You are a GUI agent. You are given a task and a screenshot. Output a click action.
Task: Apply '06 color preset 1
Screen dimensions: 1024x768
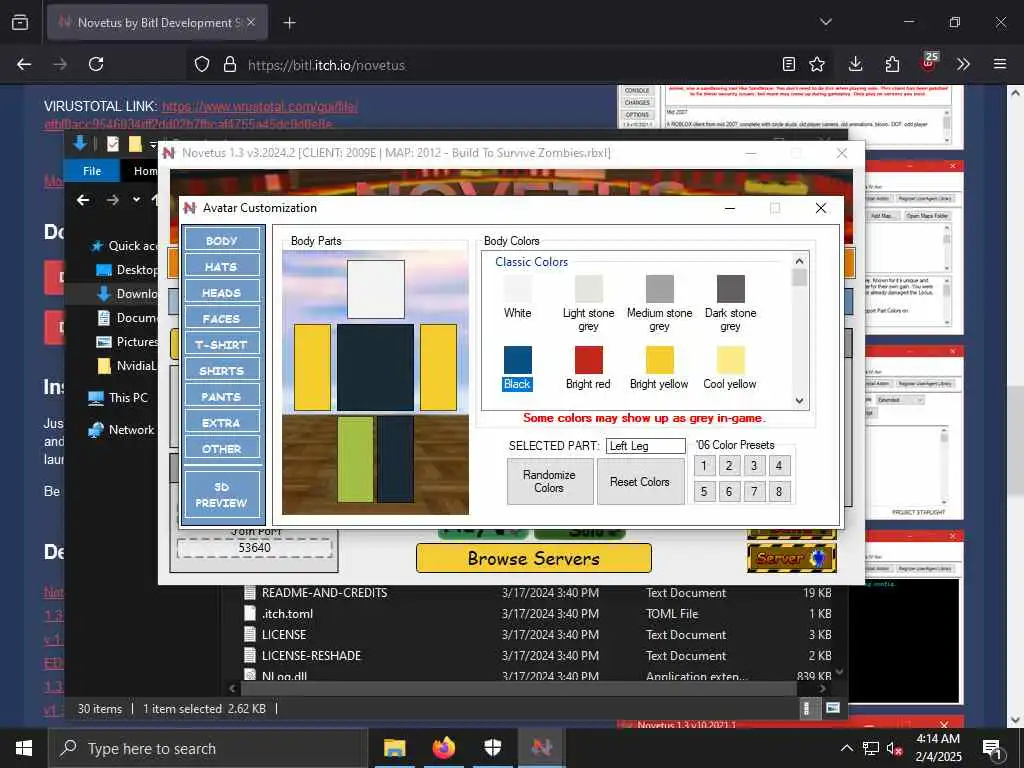pos(703,466)
